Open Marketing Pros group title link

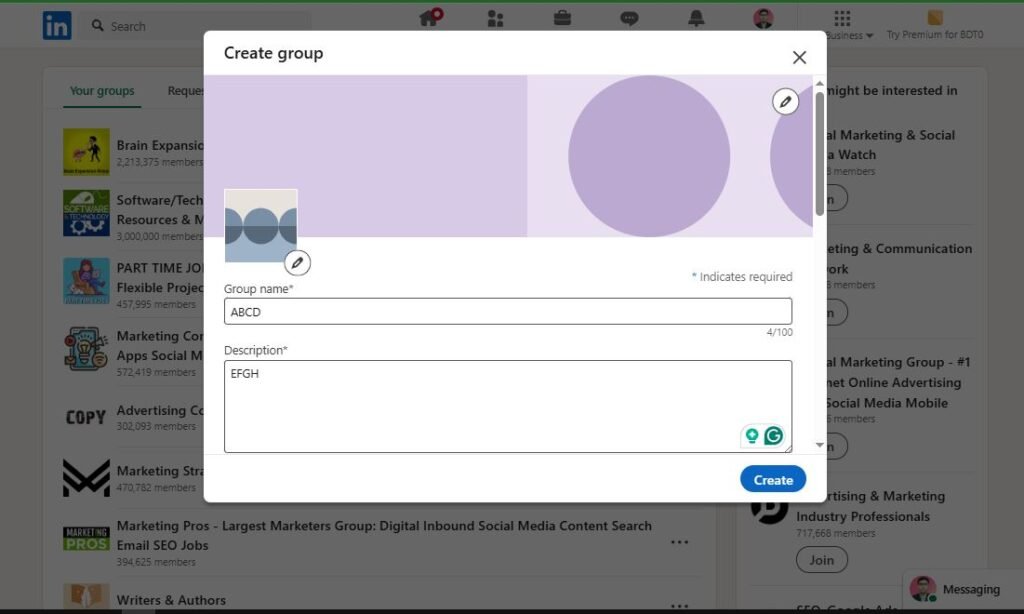click(x=384, y=535)
